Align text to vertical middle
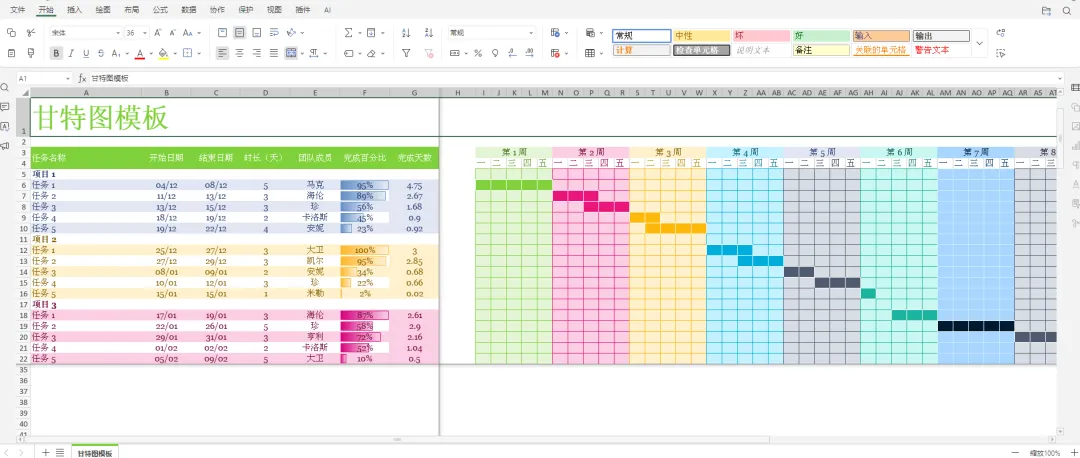Screen dimensions: 1080x458 pyautogui.click(x=239, y=32)
